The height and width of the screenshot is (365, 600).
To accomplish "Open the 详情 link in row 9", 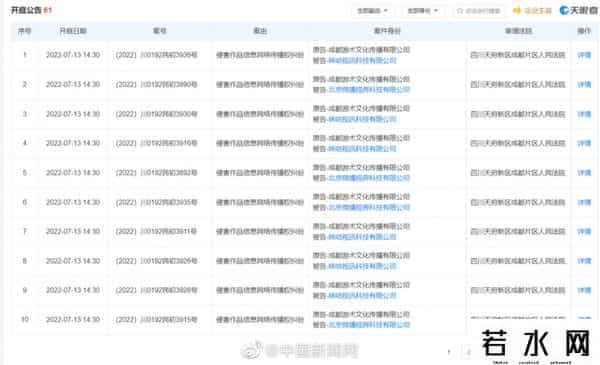I will click(x=584, y=290).
